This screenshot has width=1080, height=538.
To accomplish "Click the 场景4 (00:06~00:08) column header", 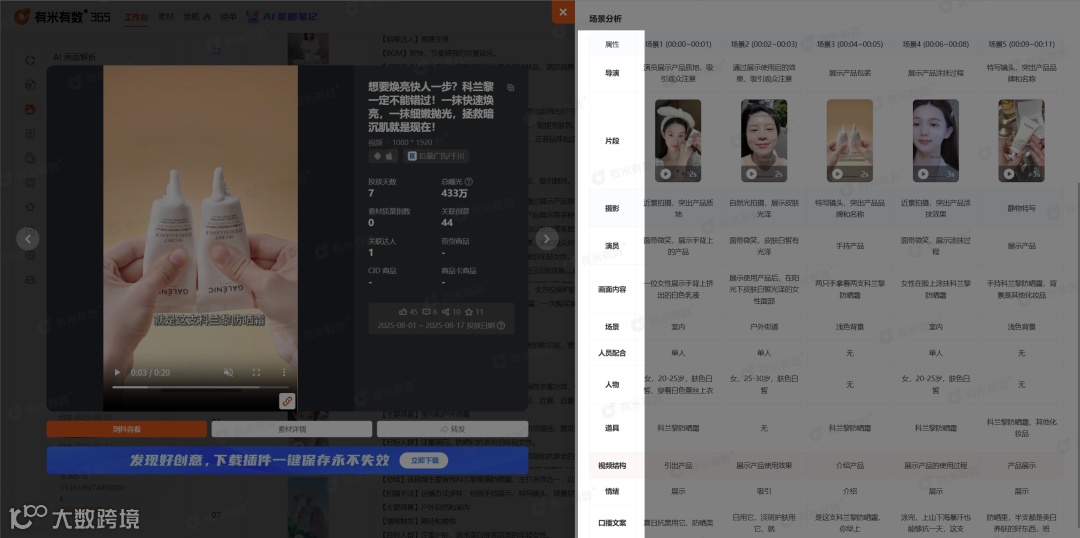I will (x=935, y=44).
